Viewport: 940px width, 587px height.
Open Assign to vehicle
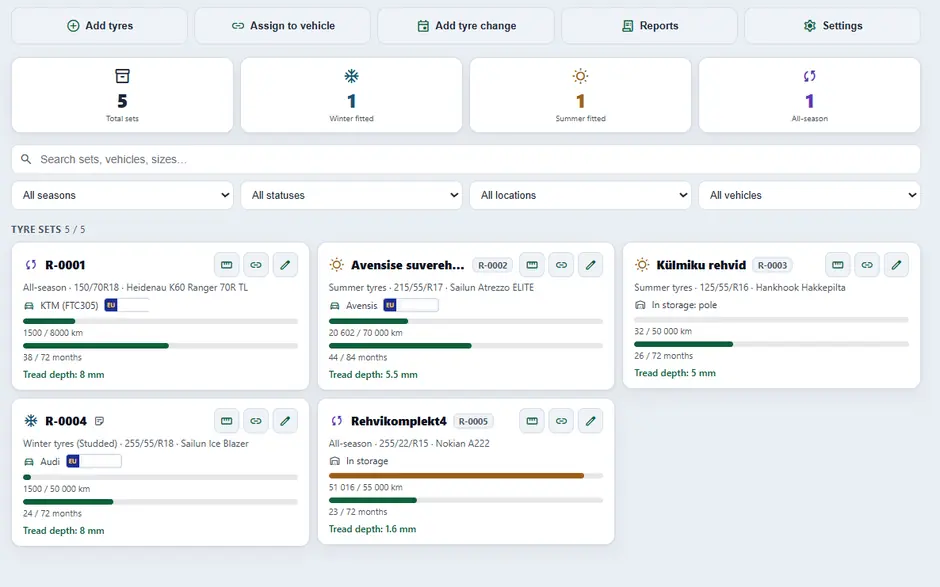[x=282, y=26]
